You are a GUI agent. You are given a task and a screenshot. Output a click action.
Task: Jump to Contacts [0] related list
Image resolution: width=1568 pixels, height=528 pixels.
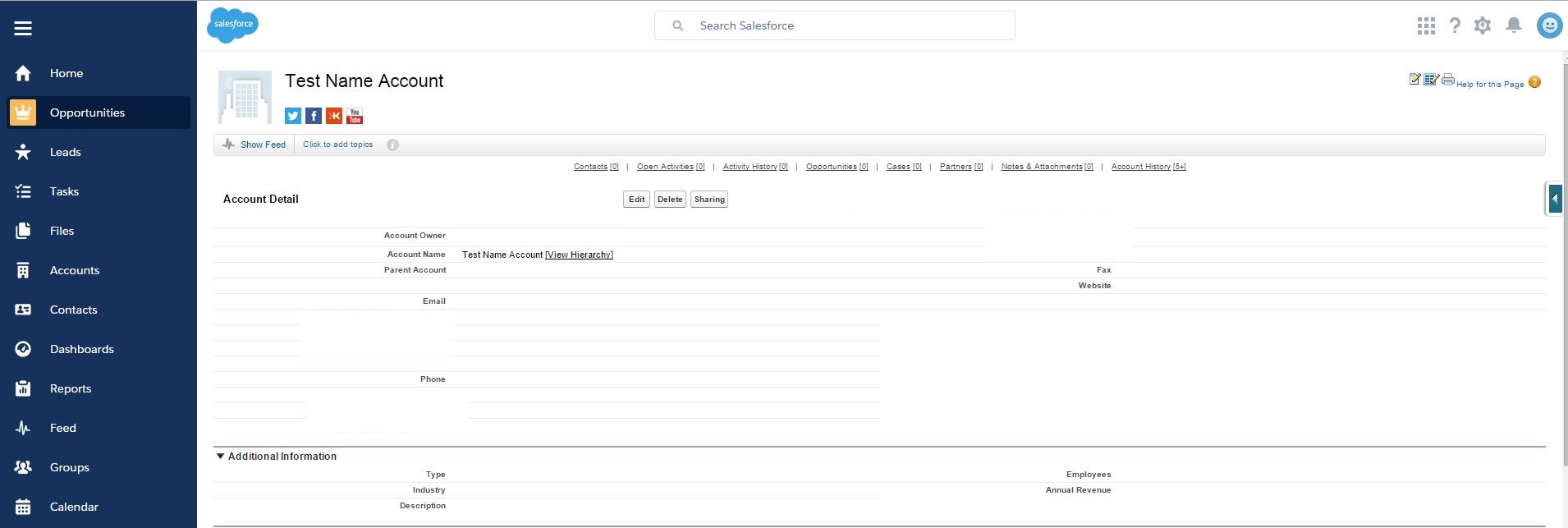(x=596, y=167)
